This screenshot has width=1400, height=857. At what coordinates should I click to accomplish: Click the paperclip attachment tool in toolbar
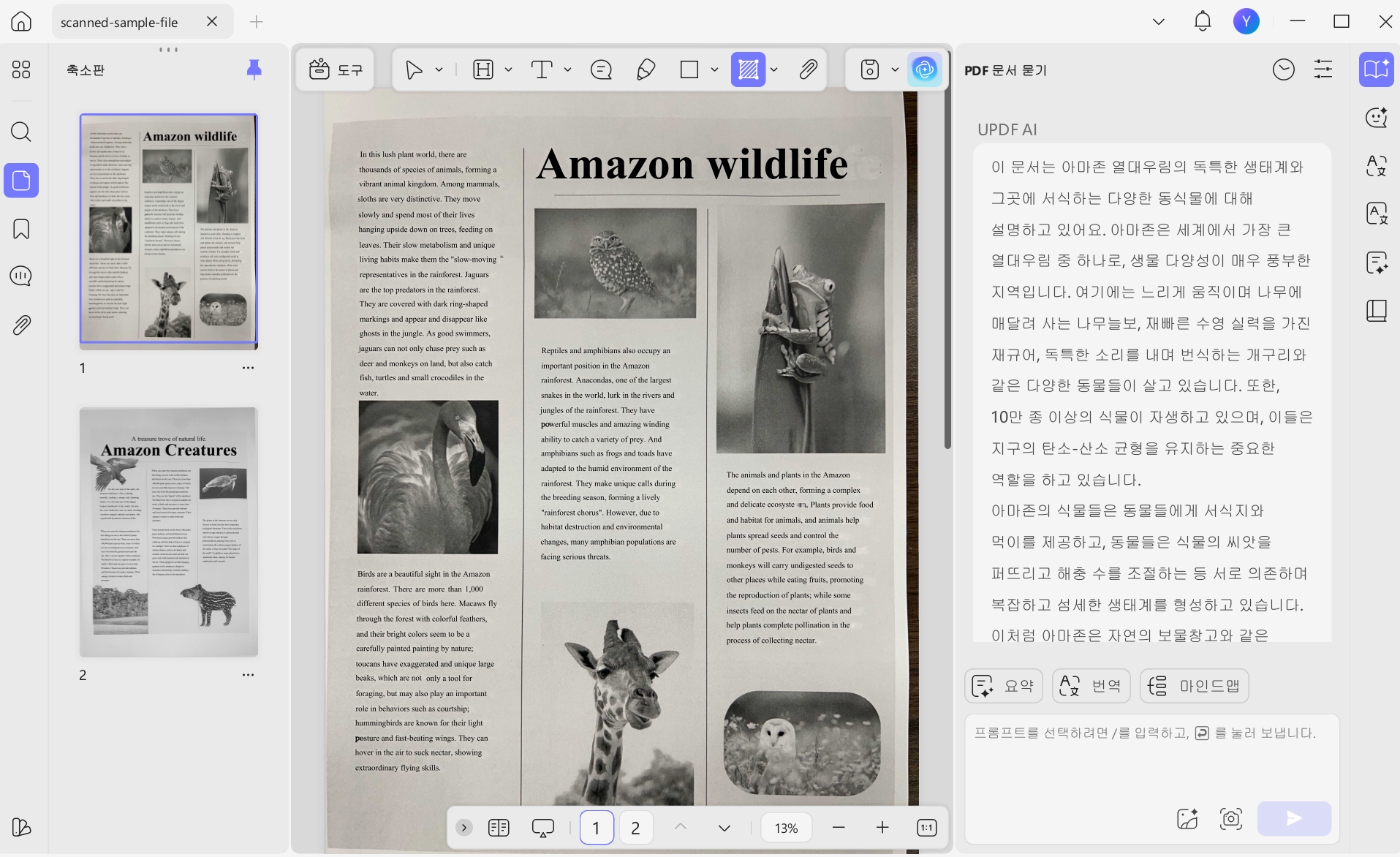808,69
